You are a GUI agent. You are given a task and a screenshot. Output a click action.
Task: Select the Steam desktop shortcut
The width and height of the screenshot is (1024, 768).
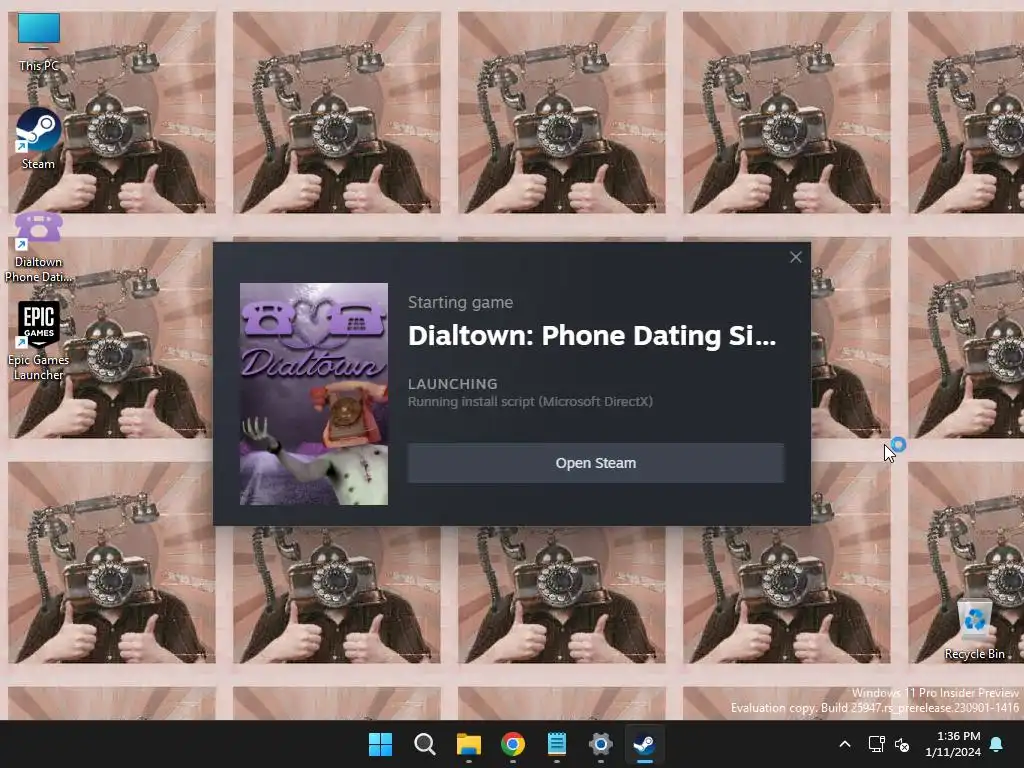tap(39, 139)
